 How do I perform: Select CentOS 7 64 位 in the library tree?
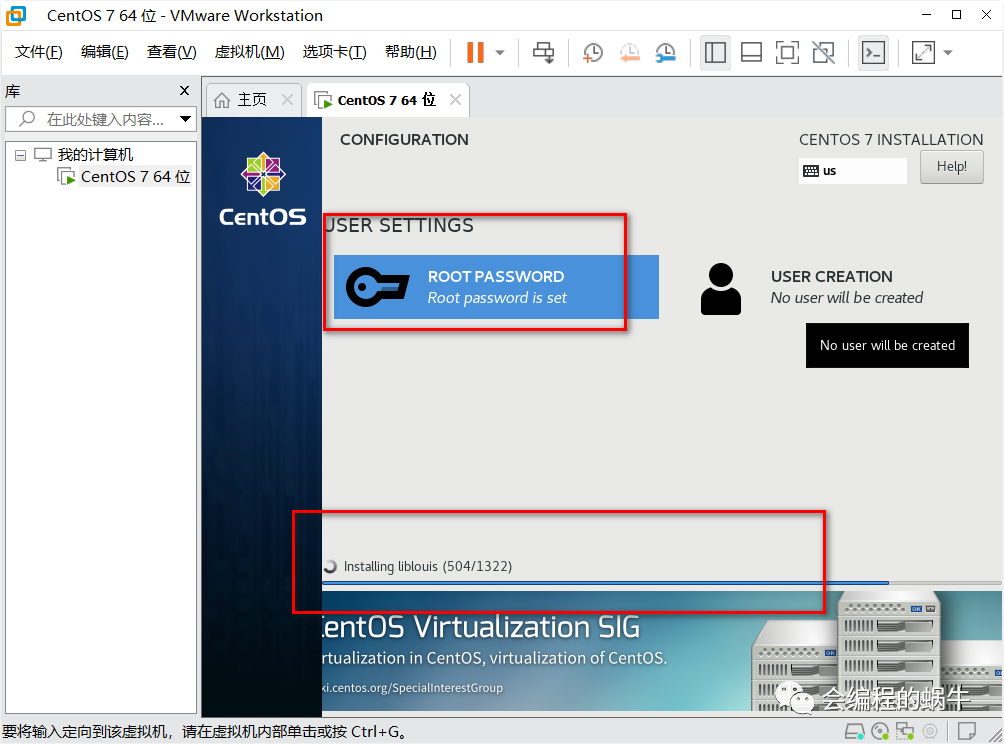click(135, 176)
